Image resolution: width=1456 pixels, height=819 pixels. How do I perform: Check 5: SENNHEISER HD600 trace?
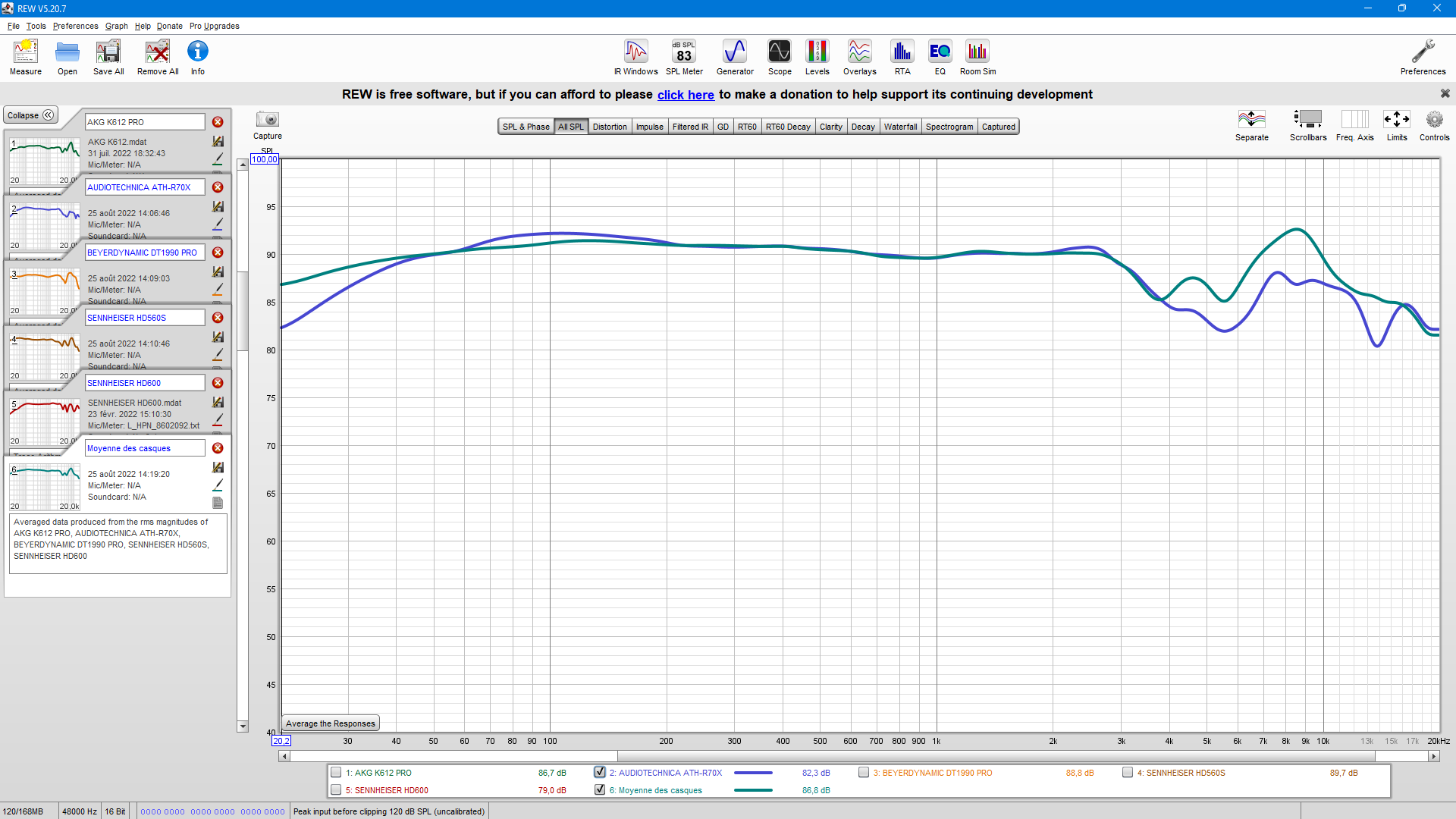click(x=336, y=790)
